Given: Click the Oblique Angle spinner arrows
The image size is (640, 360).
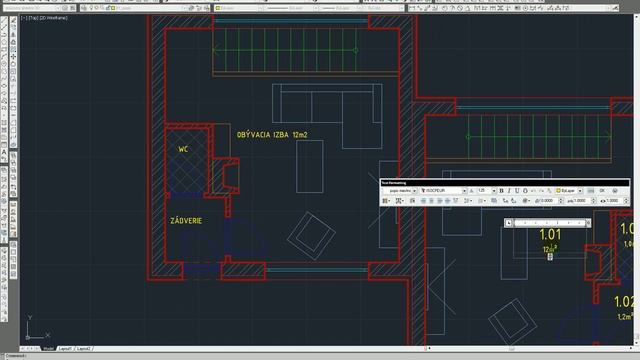Looking at the screenshot, I should click(561, 200).
